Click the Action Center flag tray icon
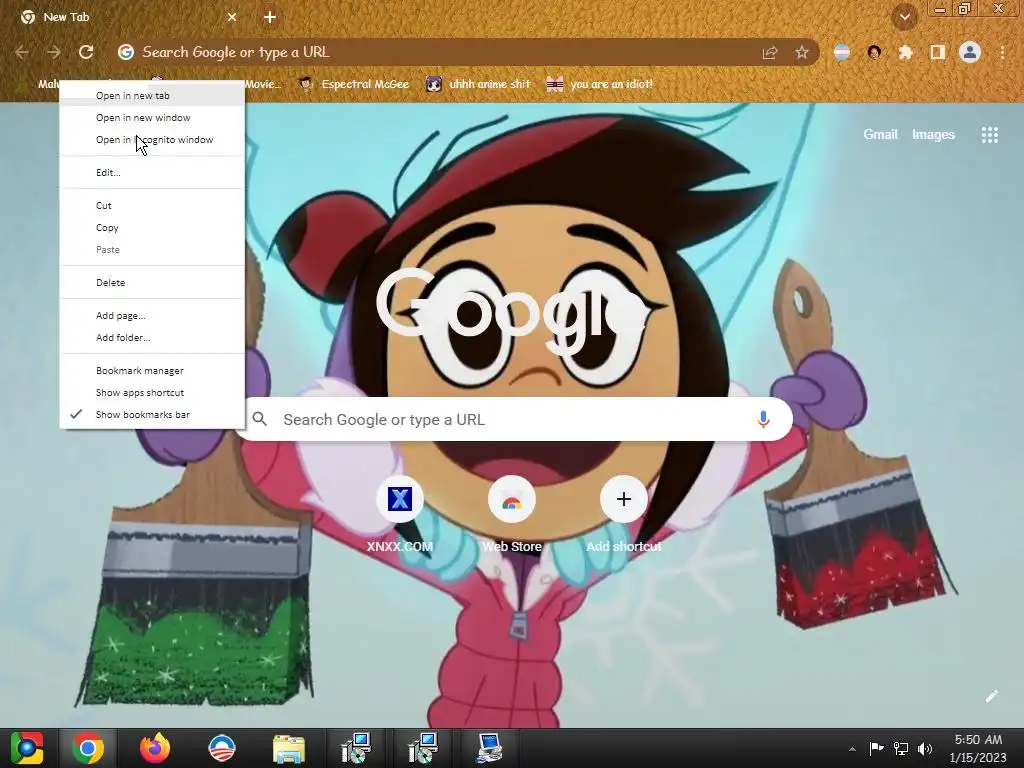 click(x=876, y=748)
